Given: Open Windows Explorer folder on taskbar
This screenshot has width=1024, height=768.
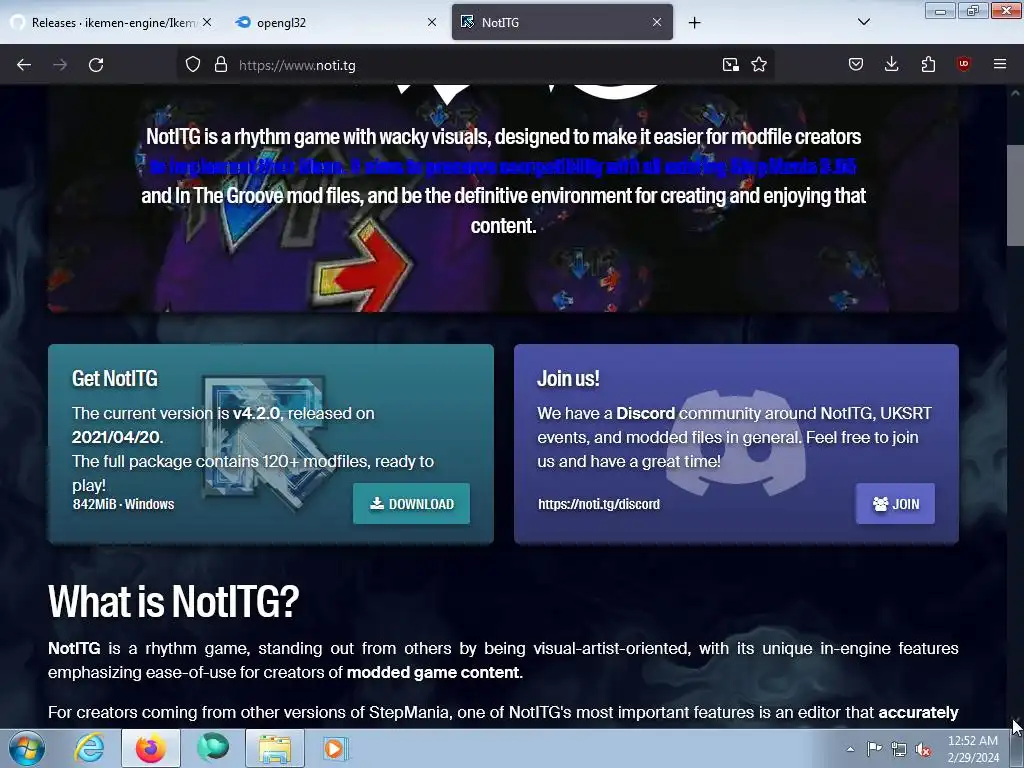Looking at the screenshot, I should tap(275, 748).
